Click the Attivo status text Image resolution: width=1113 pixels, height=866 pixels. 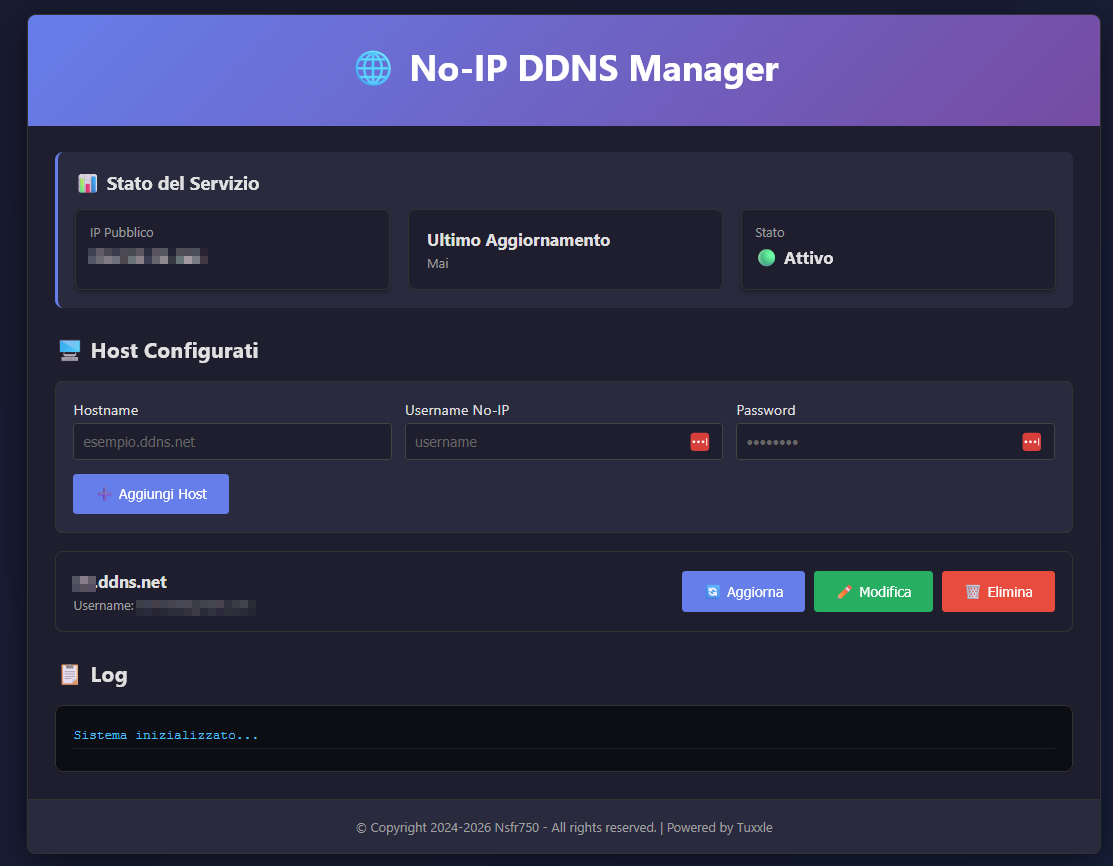click(808, 258)
